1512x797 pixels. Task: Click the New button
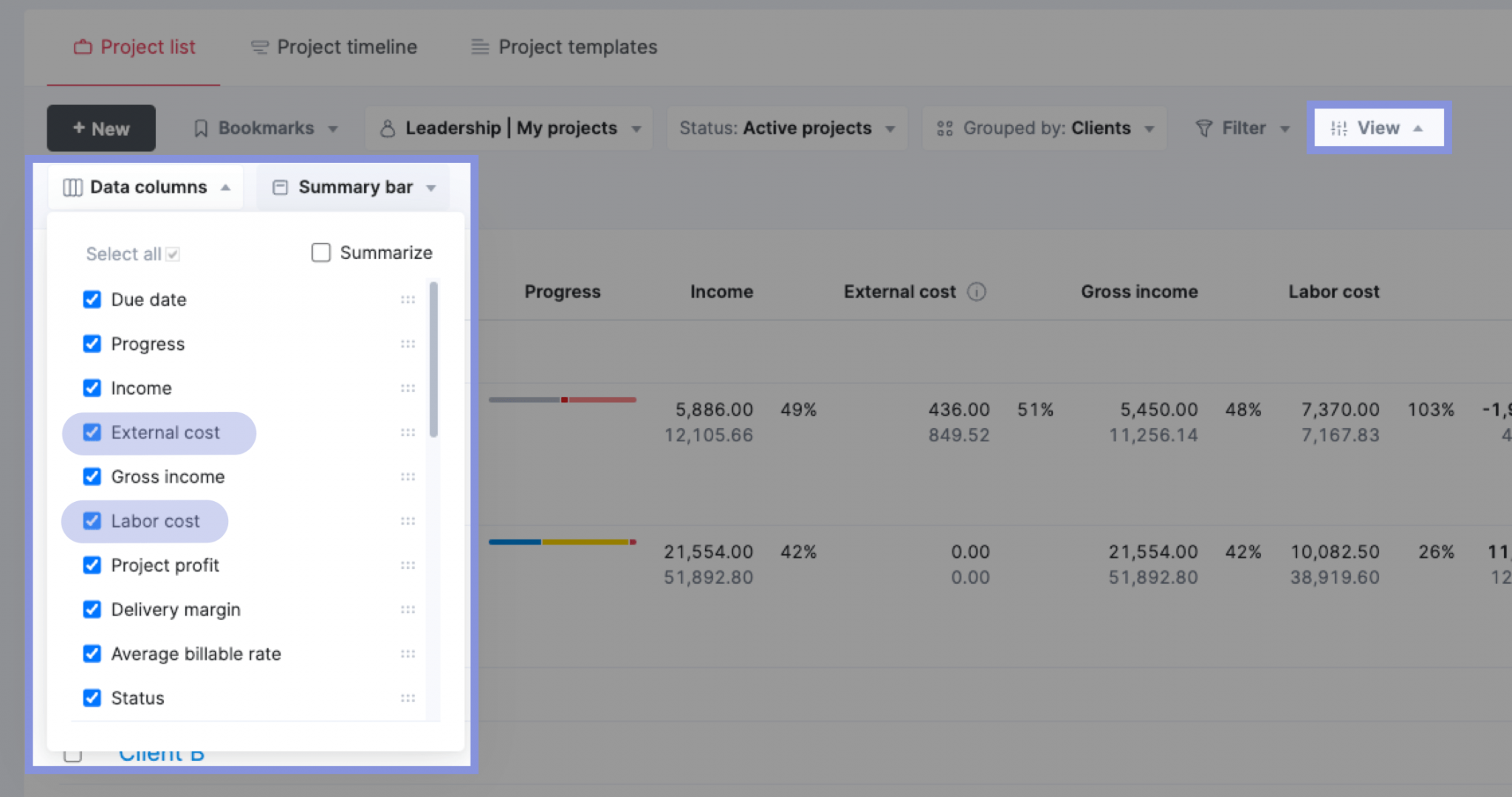coord(101,128)
